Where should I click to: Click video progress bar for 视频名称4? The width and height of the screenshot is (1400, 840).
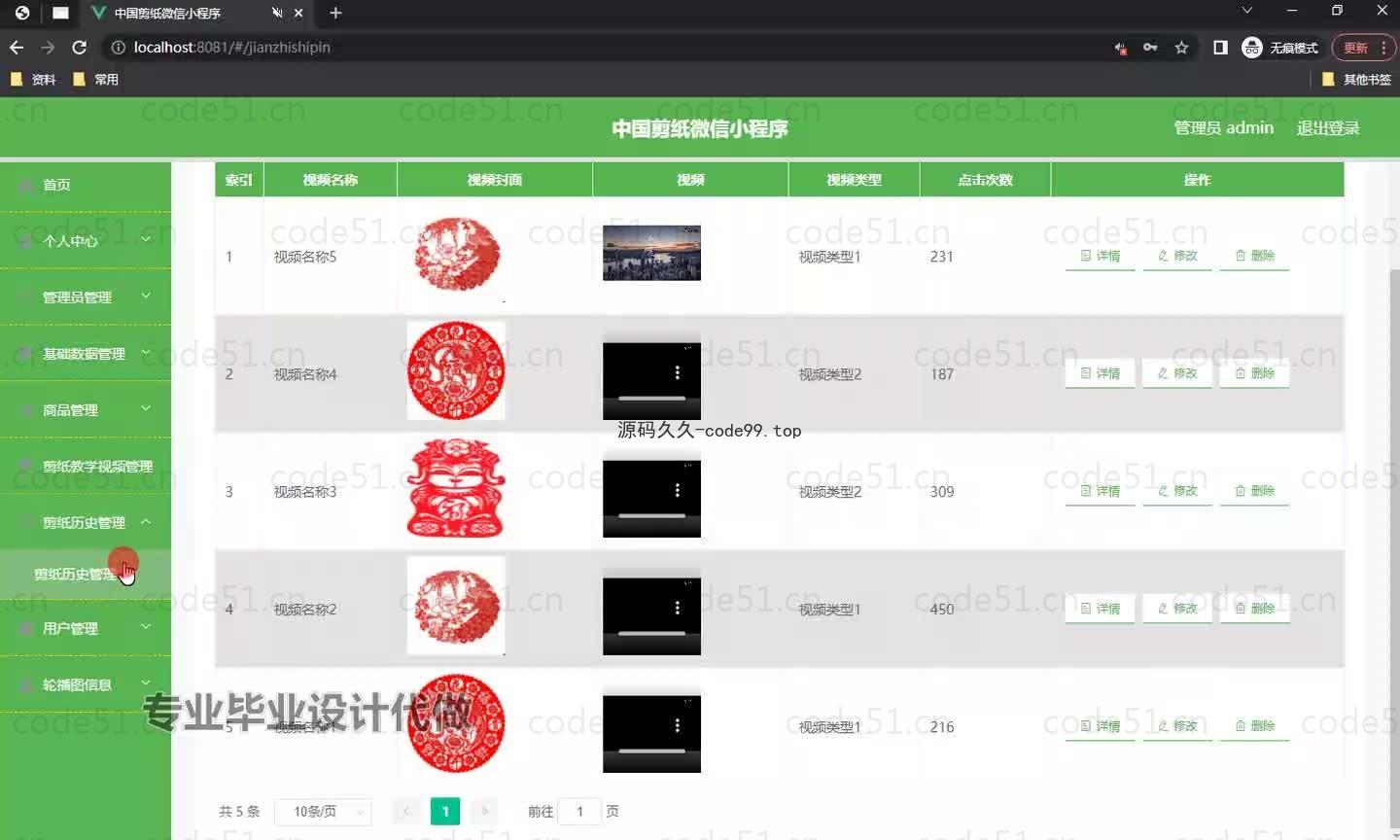(x=651, y=399)
